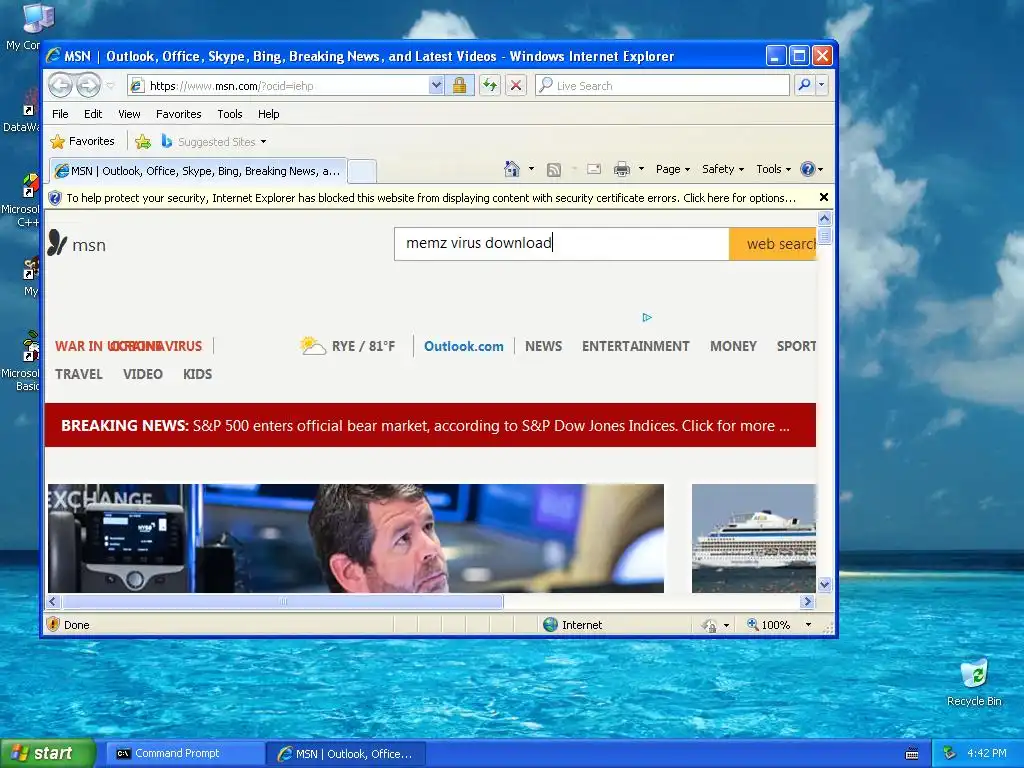Viewport: 1024px width, 768px height.
Task: Click the msn logo
Action: 77,244
